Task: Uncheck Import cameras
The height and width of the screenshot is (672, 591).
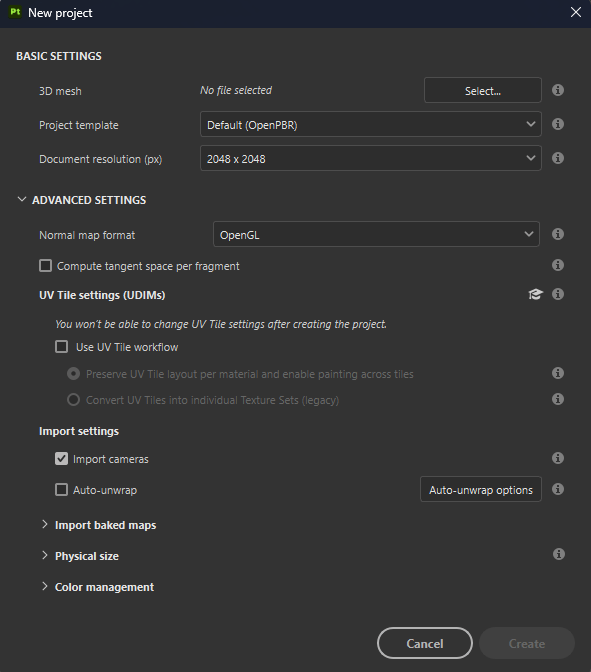Action: [x=61, y=459]
